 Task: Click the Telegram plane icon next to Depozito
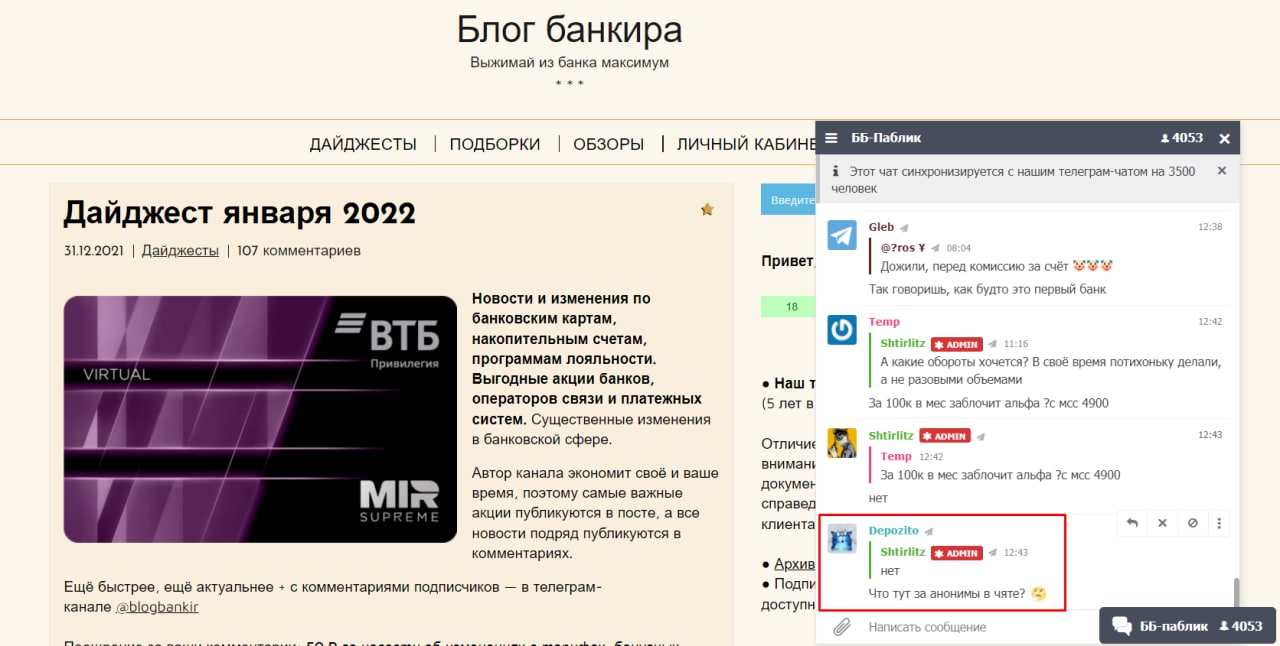(x=928, y=532)
